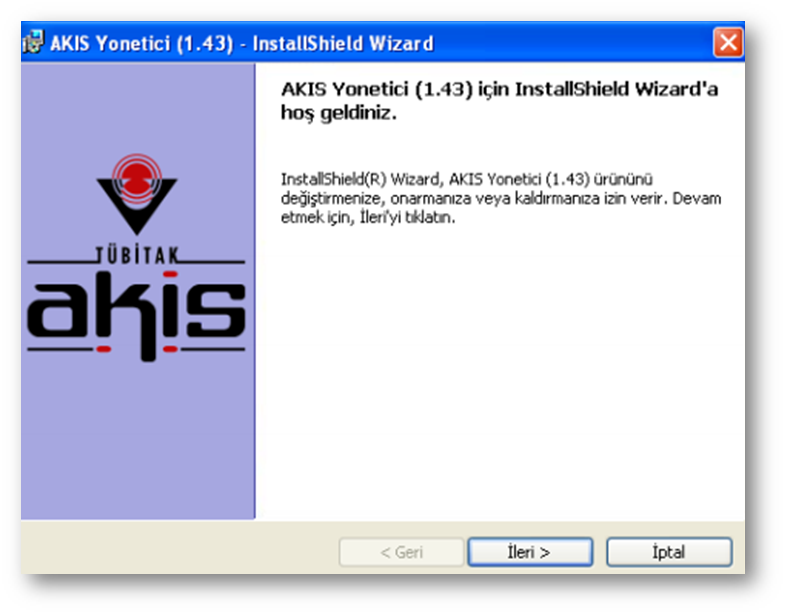Click the grayed-out < Geri button

click(401, 552)
